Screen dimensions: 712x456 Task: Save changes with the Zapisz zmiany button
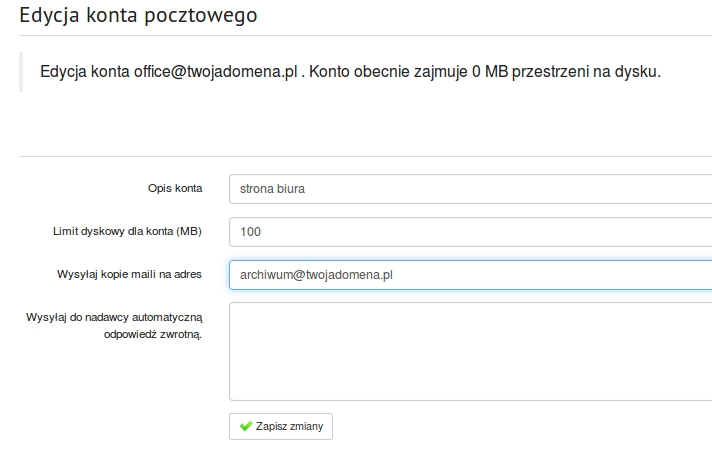pos(281,426)
